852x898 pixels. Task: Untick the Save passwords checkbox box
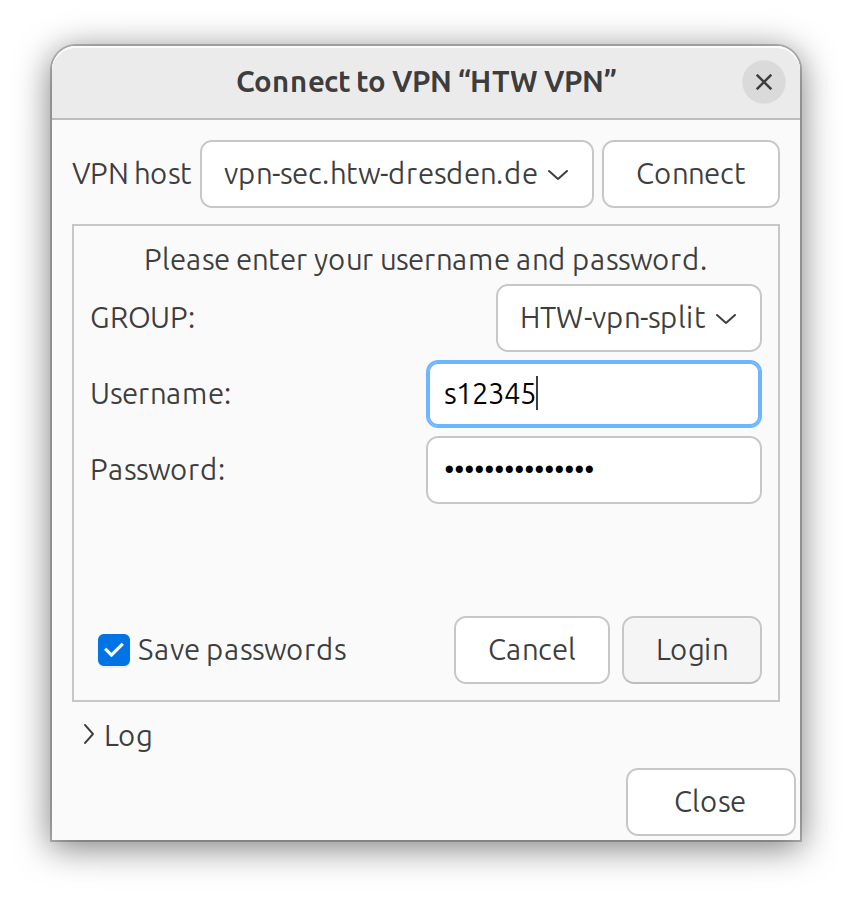coord(114,650)
